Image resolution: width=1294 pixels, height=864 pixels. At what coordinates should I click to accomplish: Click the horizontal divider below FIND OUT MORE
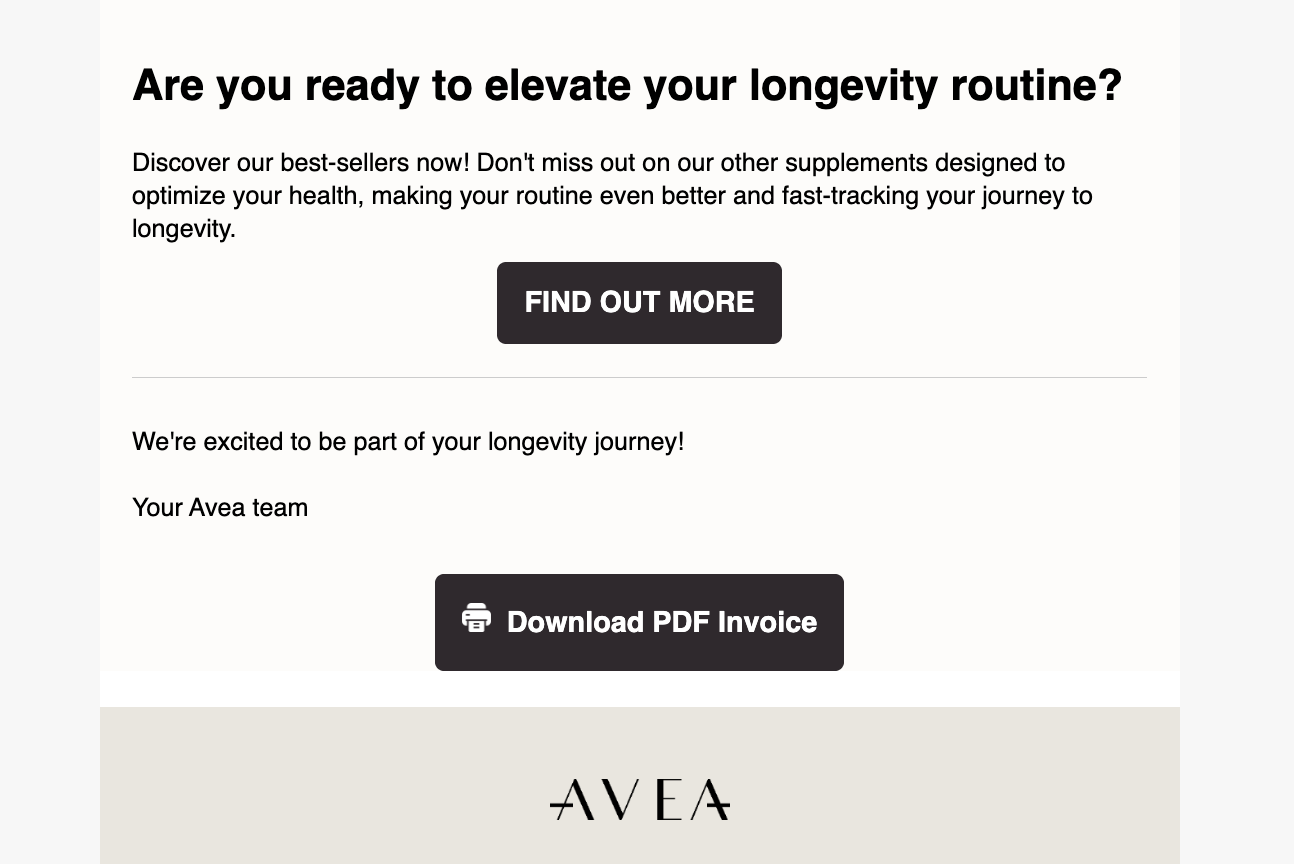pyautogui.click(x=639, y=377)
